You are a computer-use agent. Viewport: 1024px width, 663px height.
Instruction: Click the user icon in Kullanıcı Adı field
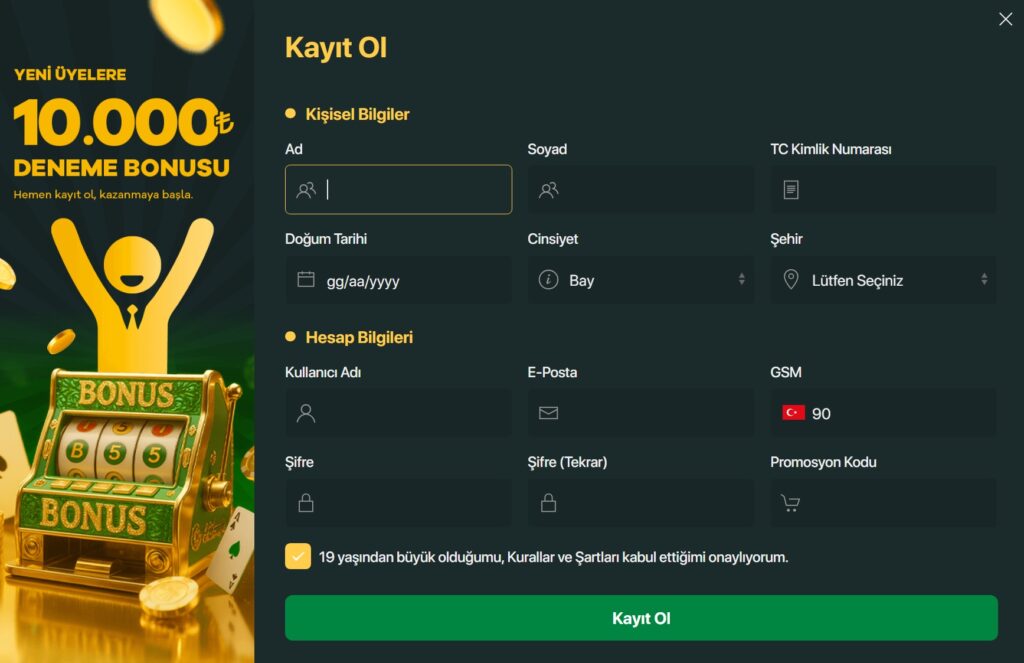pos(306,413)
